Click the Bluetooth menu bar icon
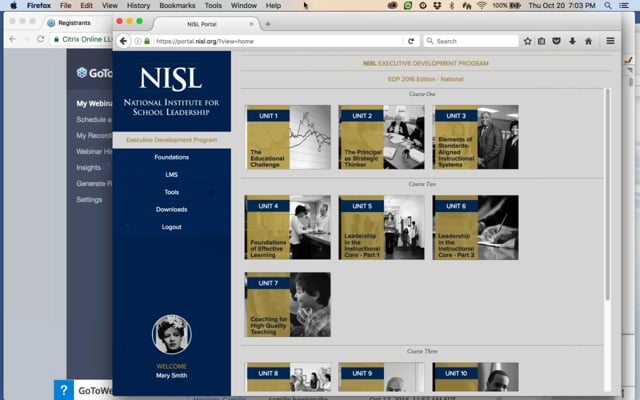 pyautogui.click(x=451, y=5)
